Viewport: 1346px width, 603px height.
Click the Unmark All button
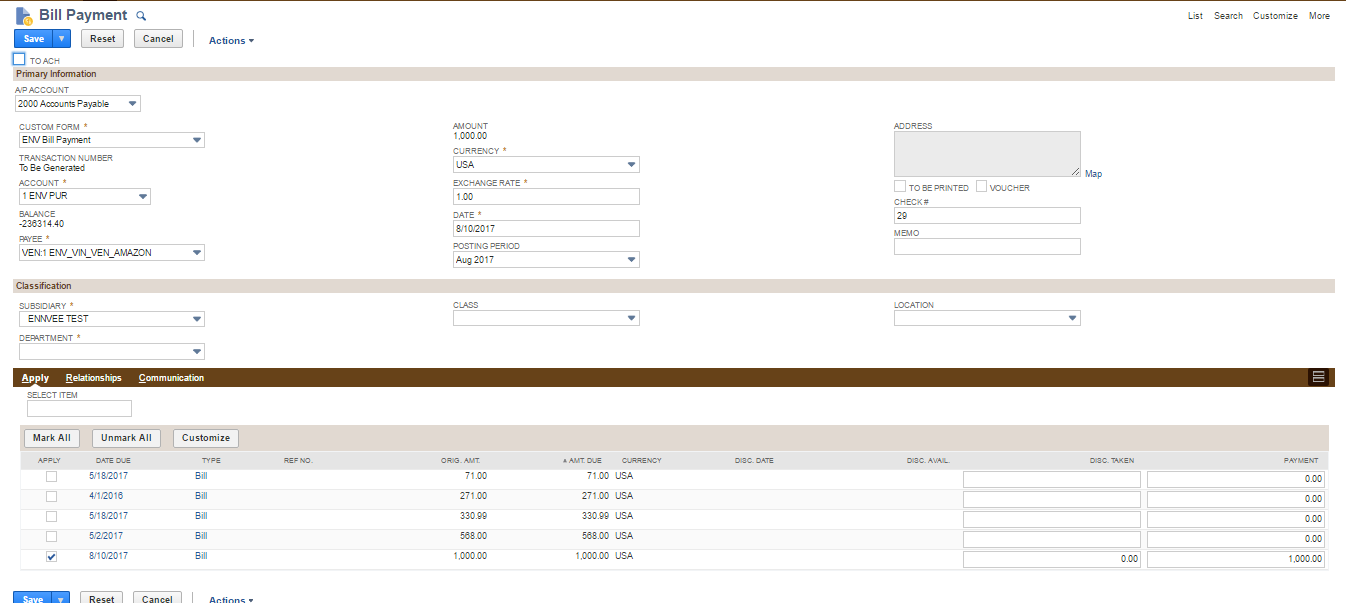tap(125, 437)
